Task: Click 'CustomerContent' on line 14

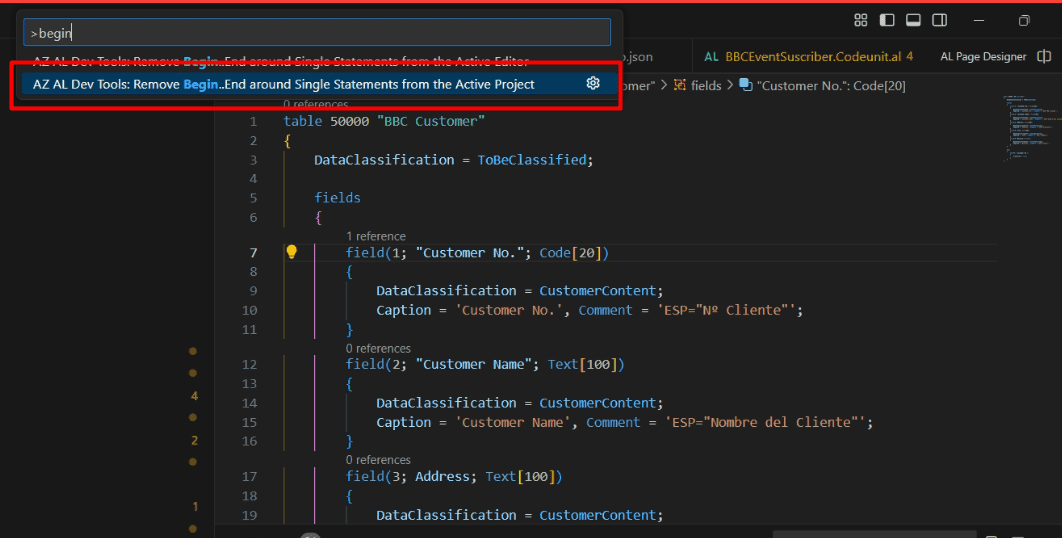Action: (x=597, y=403)
